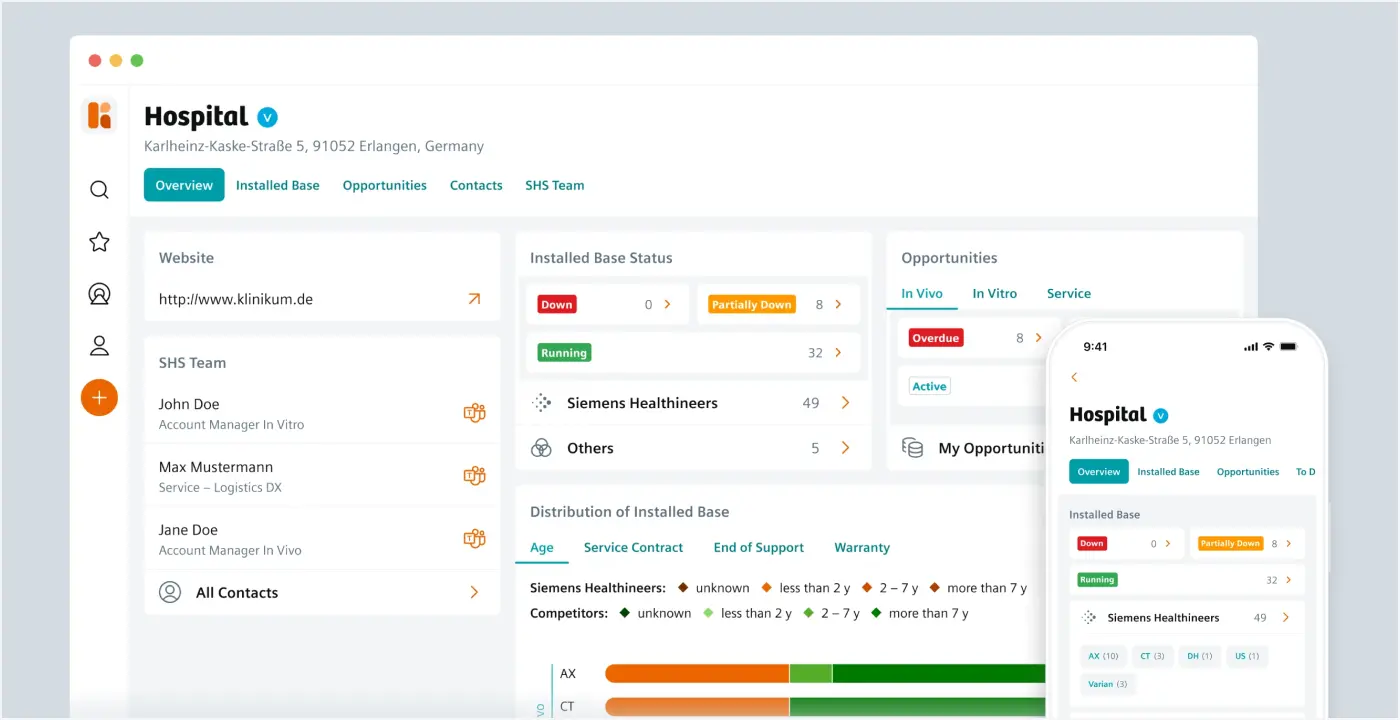Select the Others manufacturer globe icon

[x=541, y=447]
